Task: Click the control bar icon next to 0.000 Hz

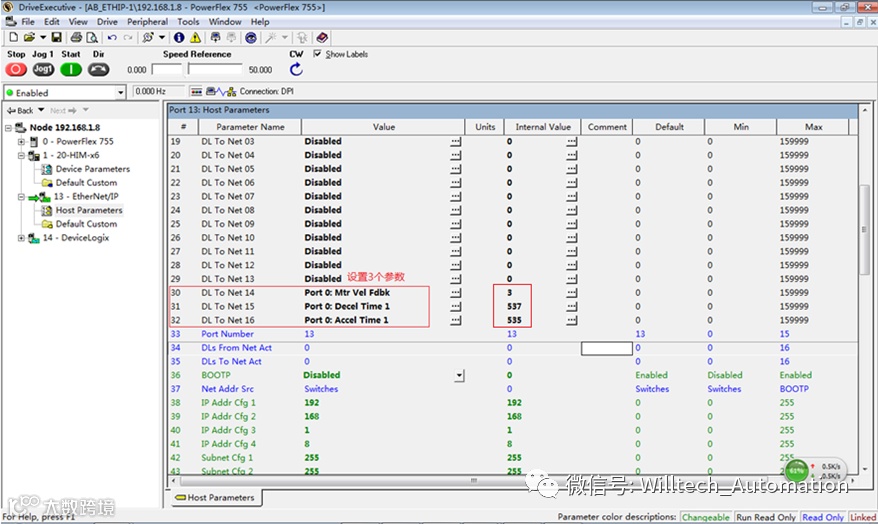Action: pyautogui.click(x=196, y=91)
